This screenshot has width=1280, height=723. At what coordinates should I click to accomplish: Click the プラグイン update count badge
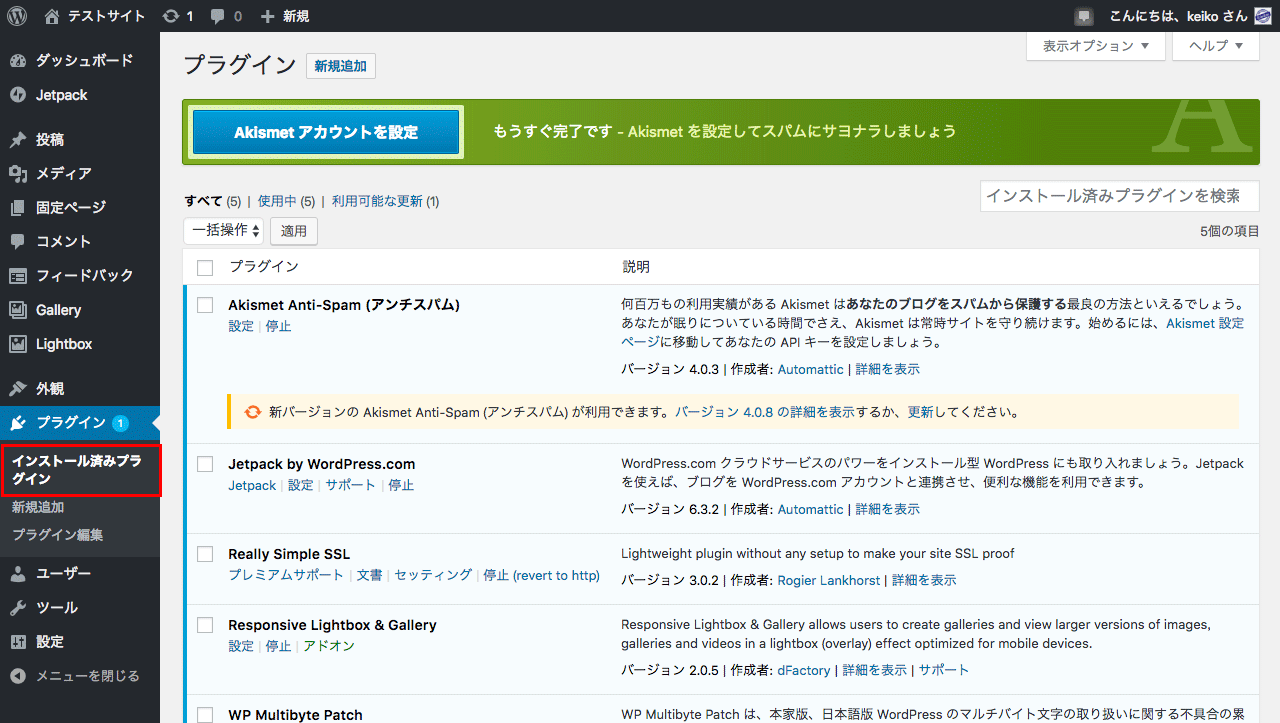(120, 423)
